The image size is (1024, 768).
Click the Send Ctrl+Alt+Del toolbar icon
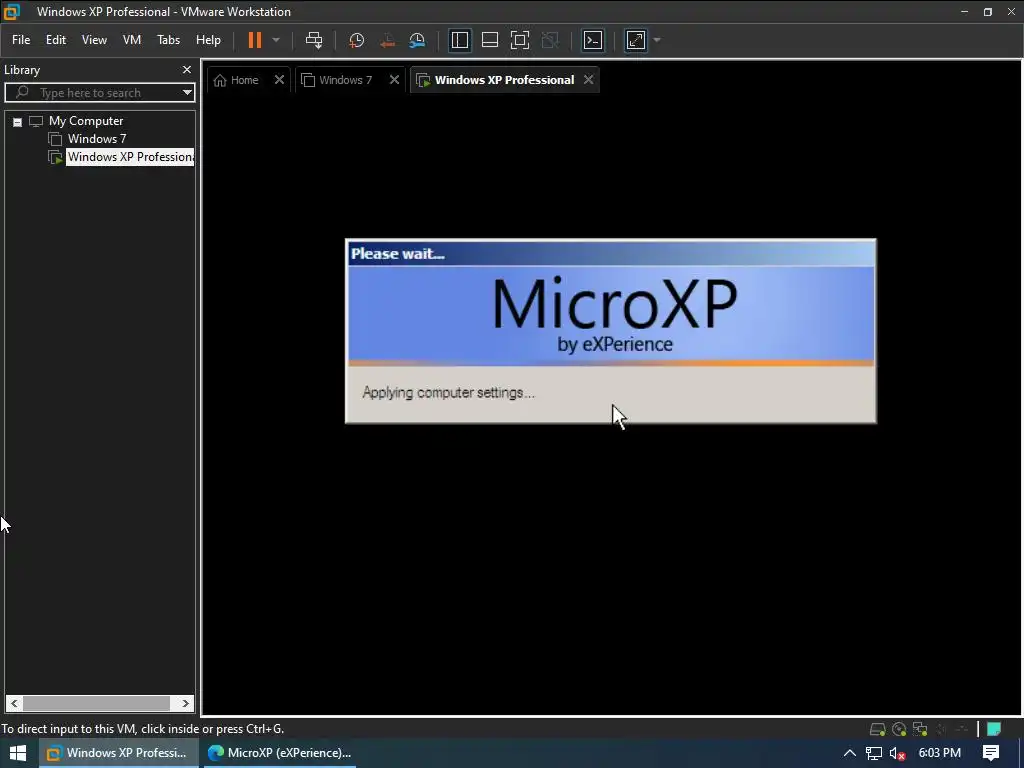click(x=314, y=40)
